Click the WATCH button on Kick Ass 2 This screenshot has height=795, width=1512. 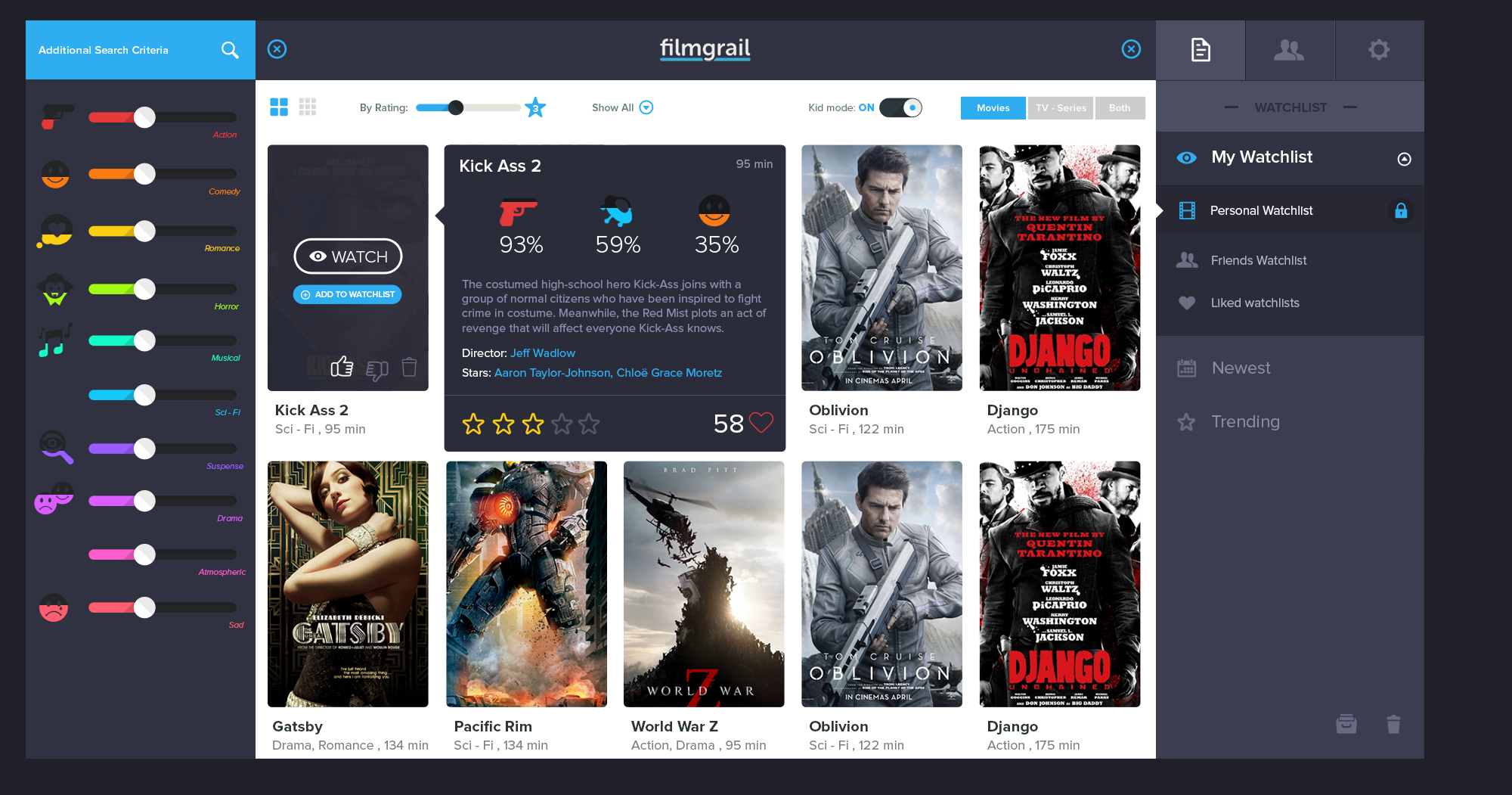pyautogui.click(x=348, y=256)
